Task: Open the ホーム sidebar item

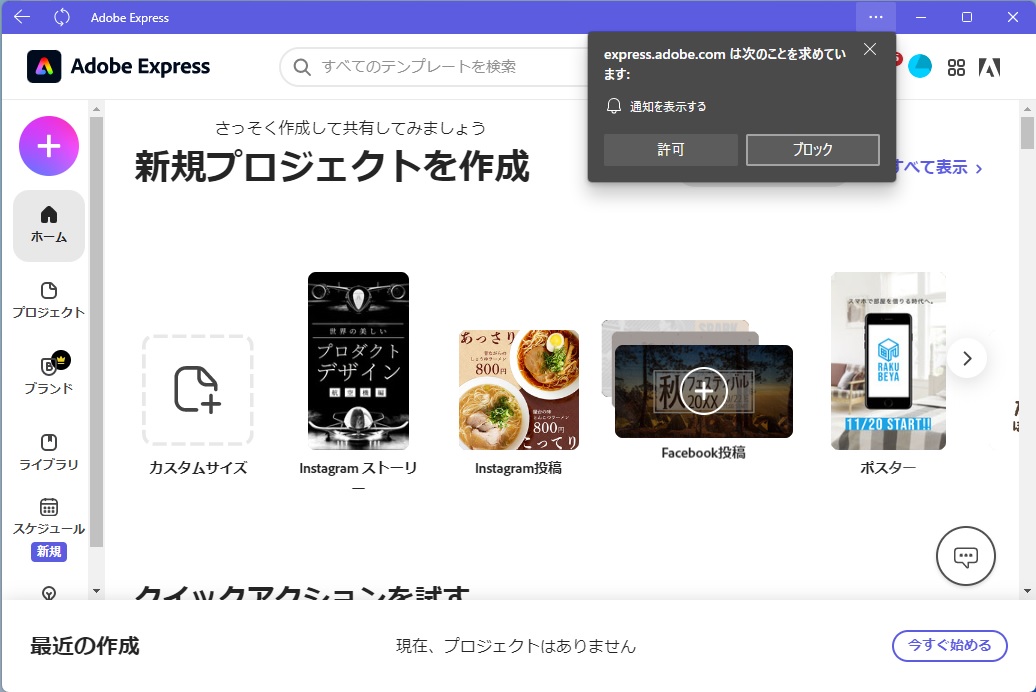Action: (49, 225)
